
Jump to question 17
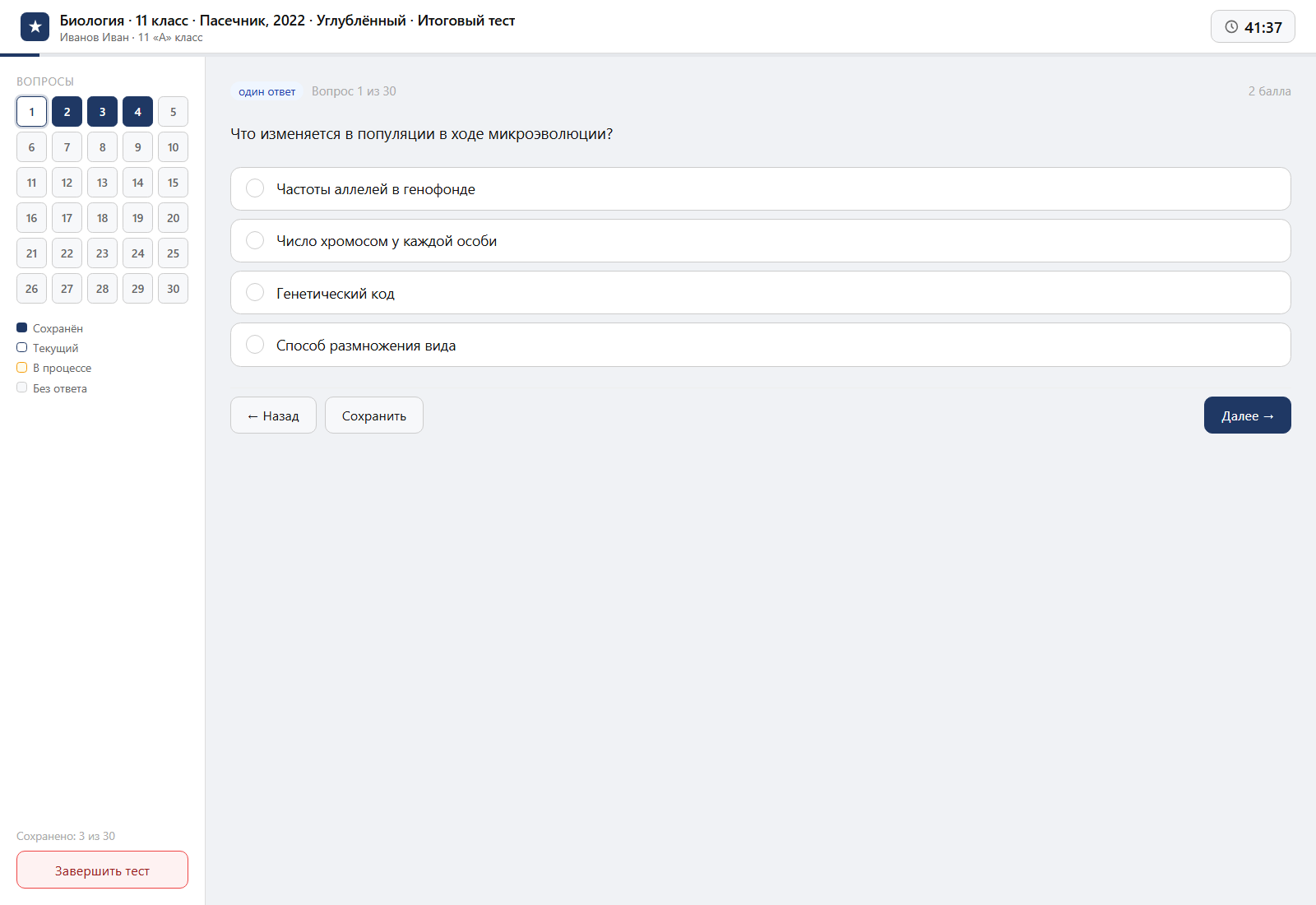(x=67, y=218)
